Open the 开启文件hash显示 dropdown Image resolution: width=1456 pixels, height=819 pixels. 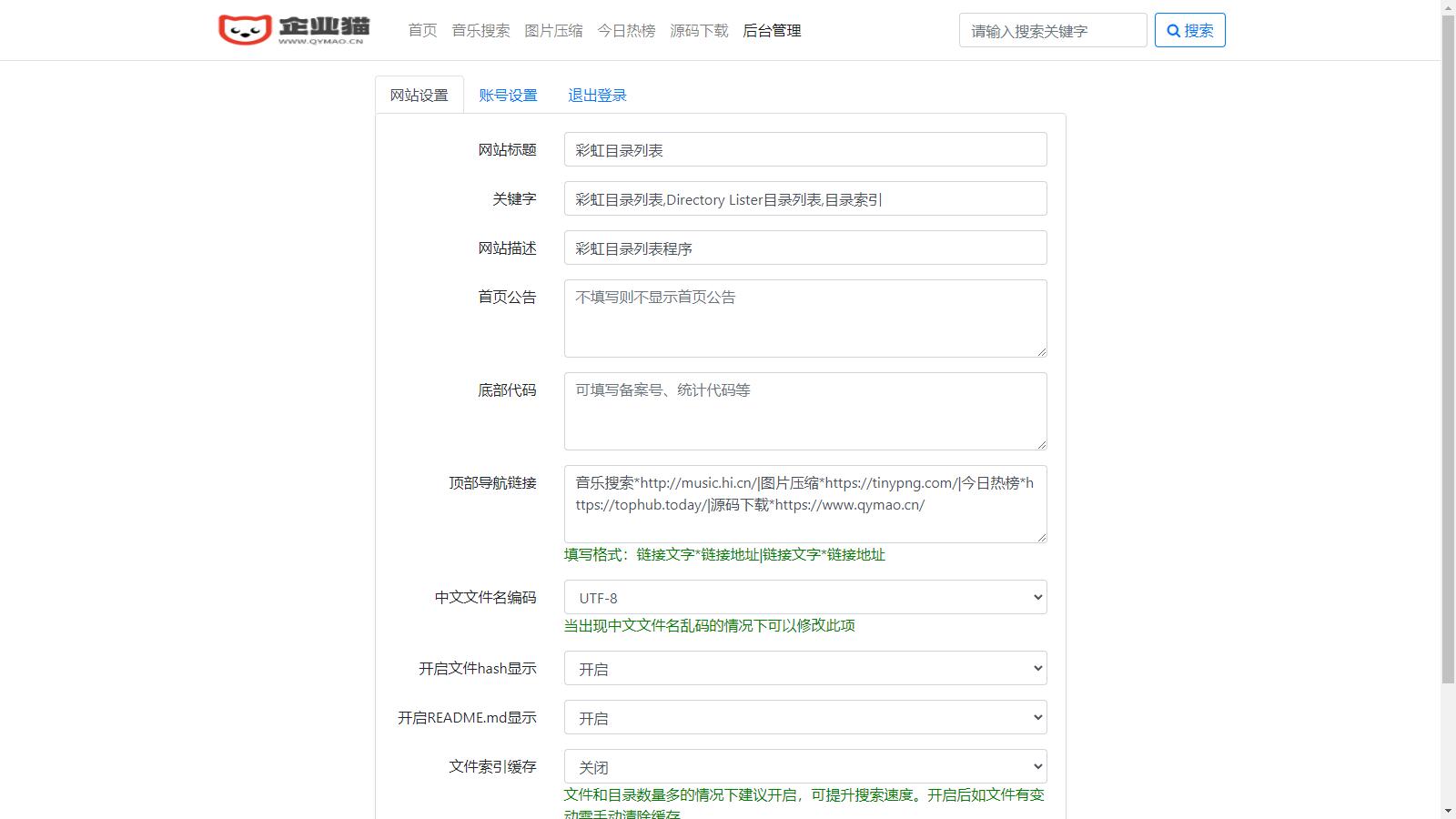click(x=804, y=669)
